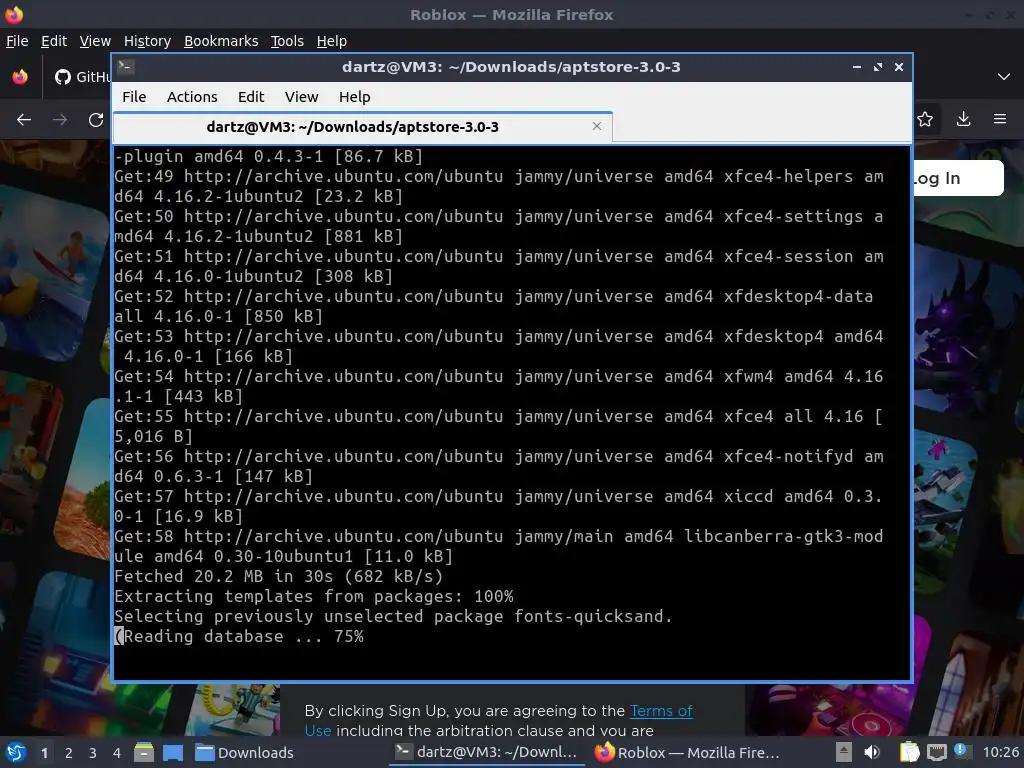Click the 'Extracting templates from packages: 100%' line
The height and width of the screenshot is (768, 1024).
point(313,596)
